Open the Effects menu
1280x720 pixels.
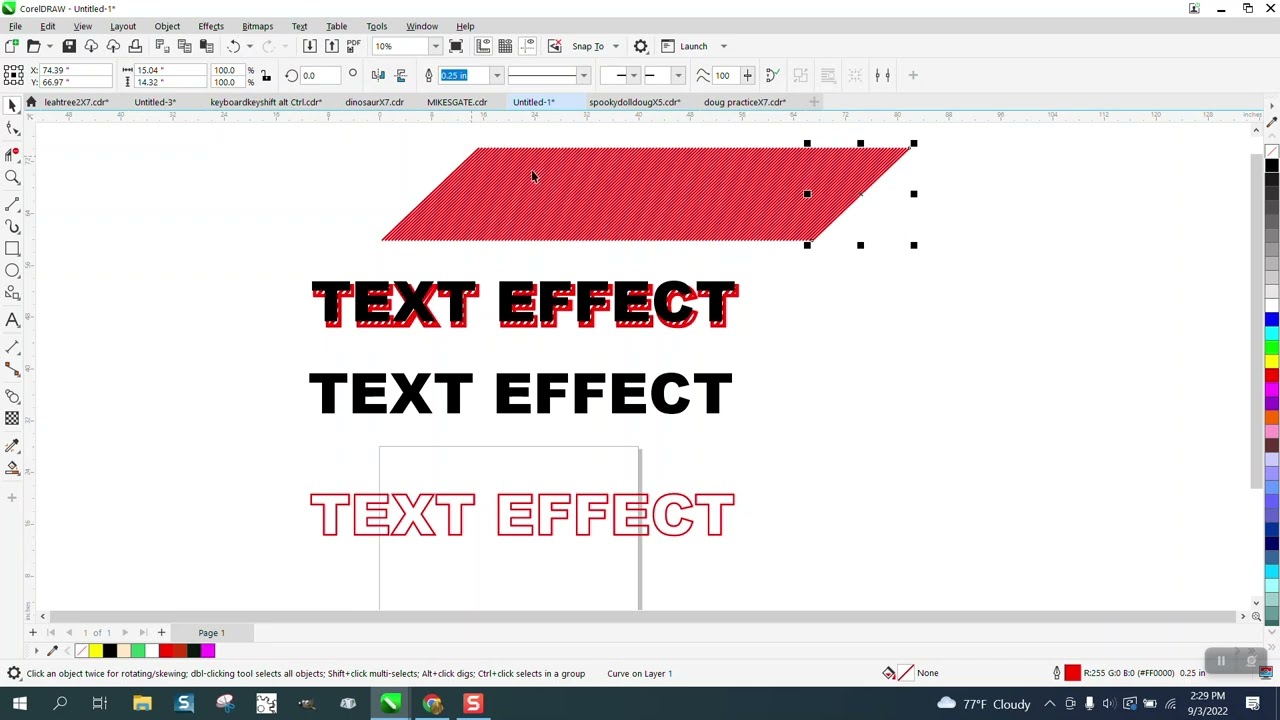coord(211,26)
